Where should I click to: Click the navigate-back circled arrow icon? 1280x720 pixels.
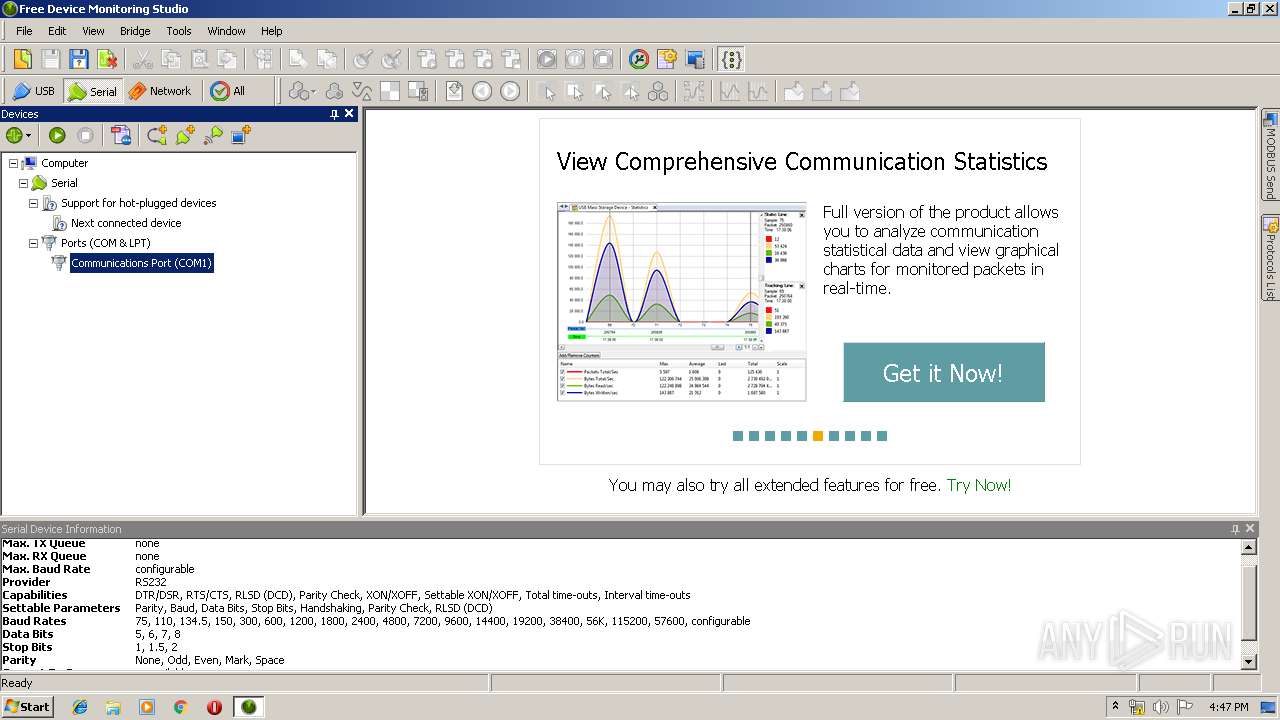pyautogui.click(x=482, y=91)
